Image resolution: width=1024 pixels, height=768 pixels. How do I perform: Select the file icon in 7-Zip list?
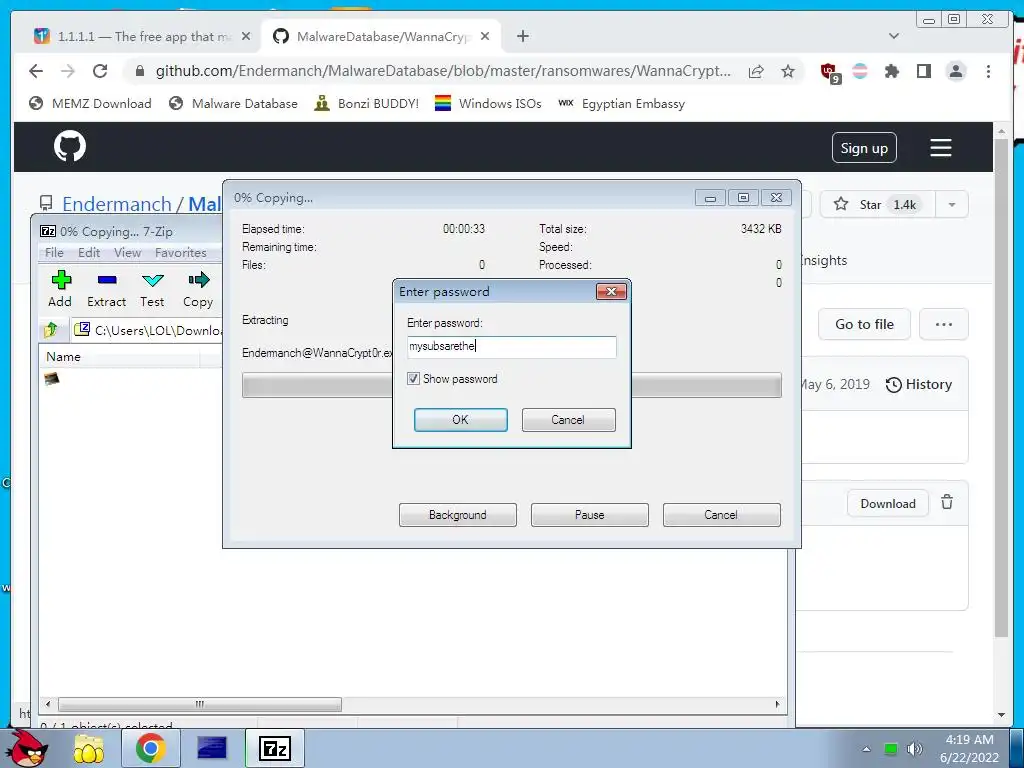[52, 378]
